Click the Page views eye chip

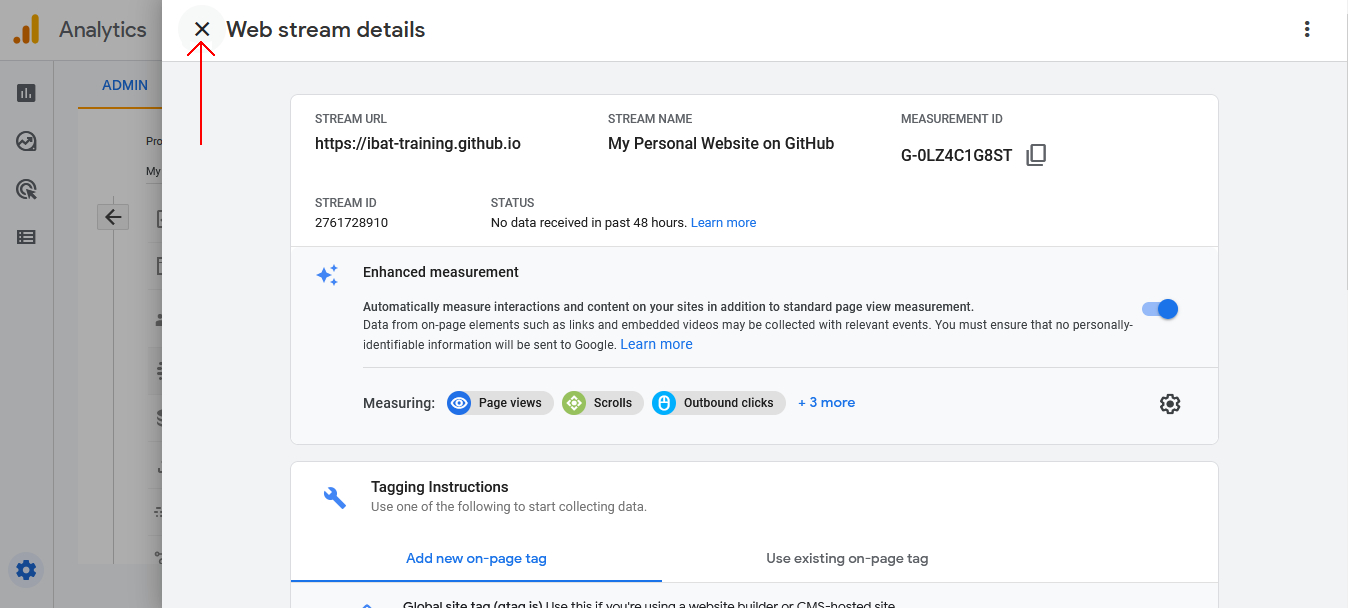[499, 403]
